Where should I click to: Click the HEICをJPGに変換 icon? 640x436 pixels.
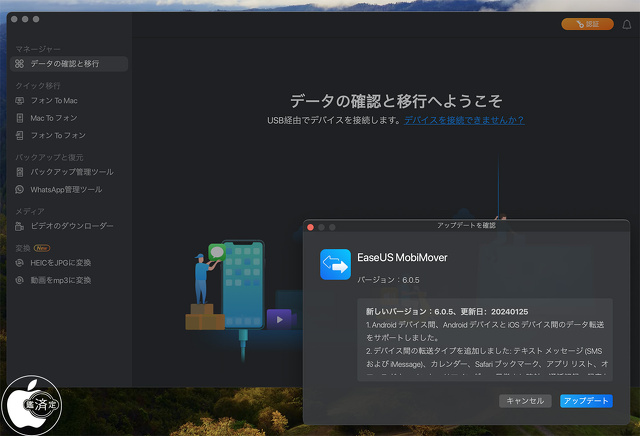pyautogui.click(x=19, y=263)
